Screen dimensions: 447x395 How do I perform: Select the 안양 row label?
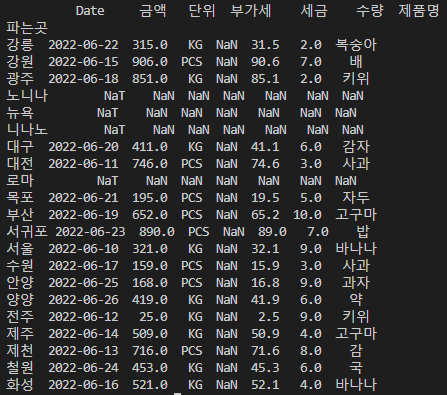[x=20, y=283]
